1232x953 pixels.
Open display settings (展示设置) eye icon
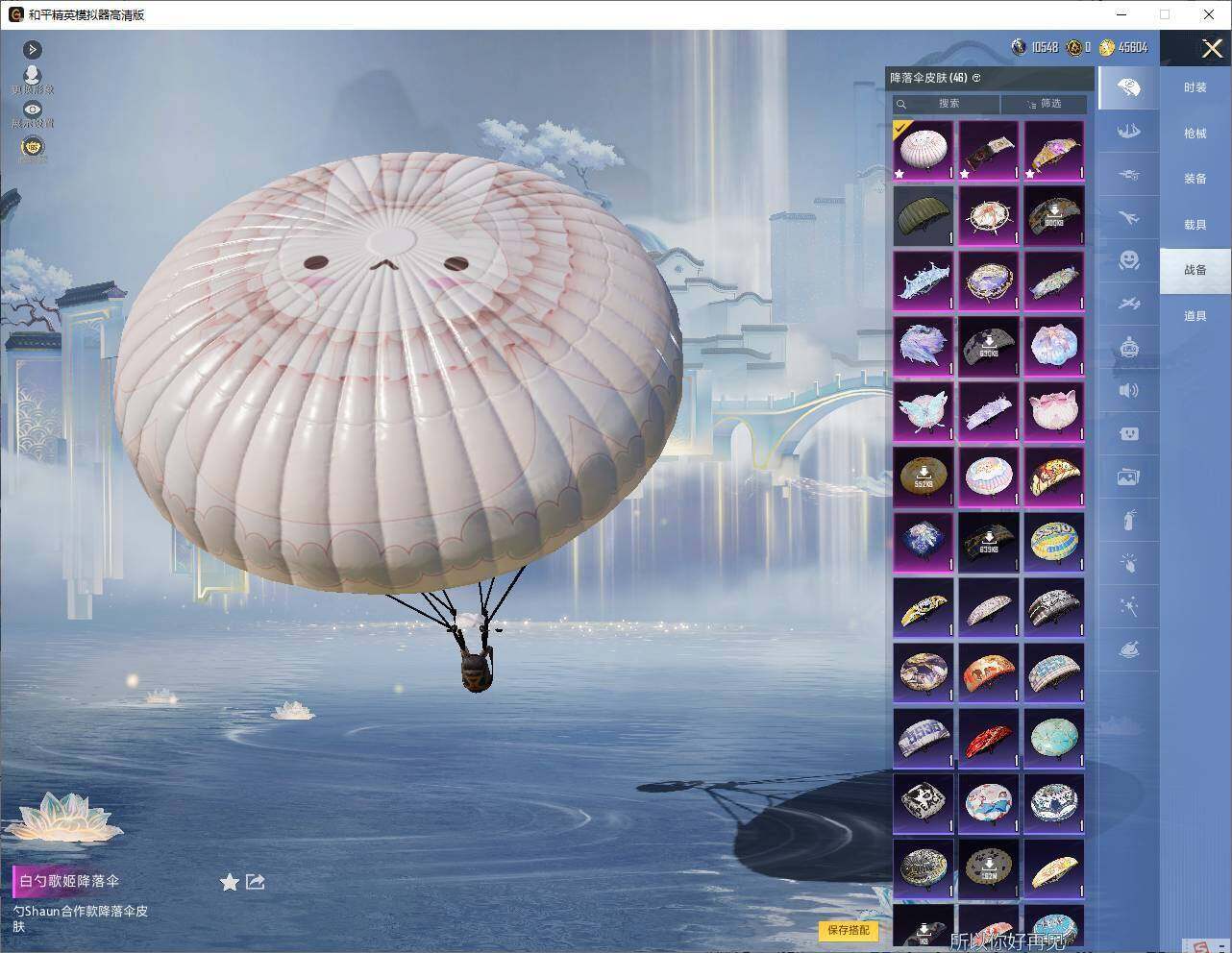click(33, 114)
